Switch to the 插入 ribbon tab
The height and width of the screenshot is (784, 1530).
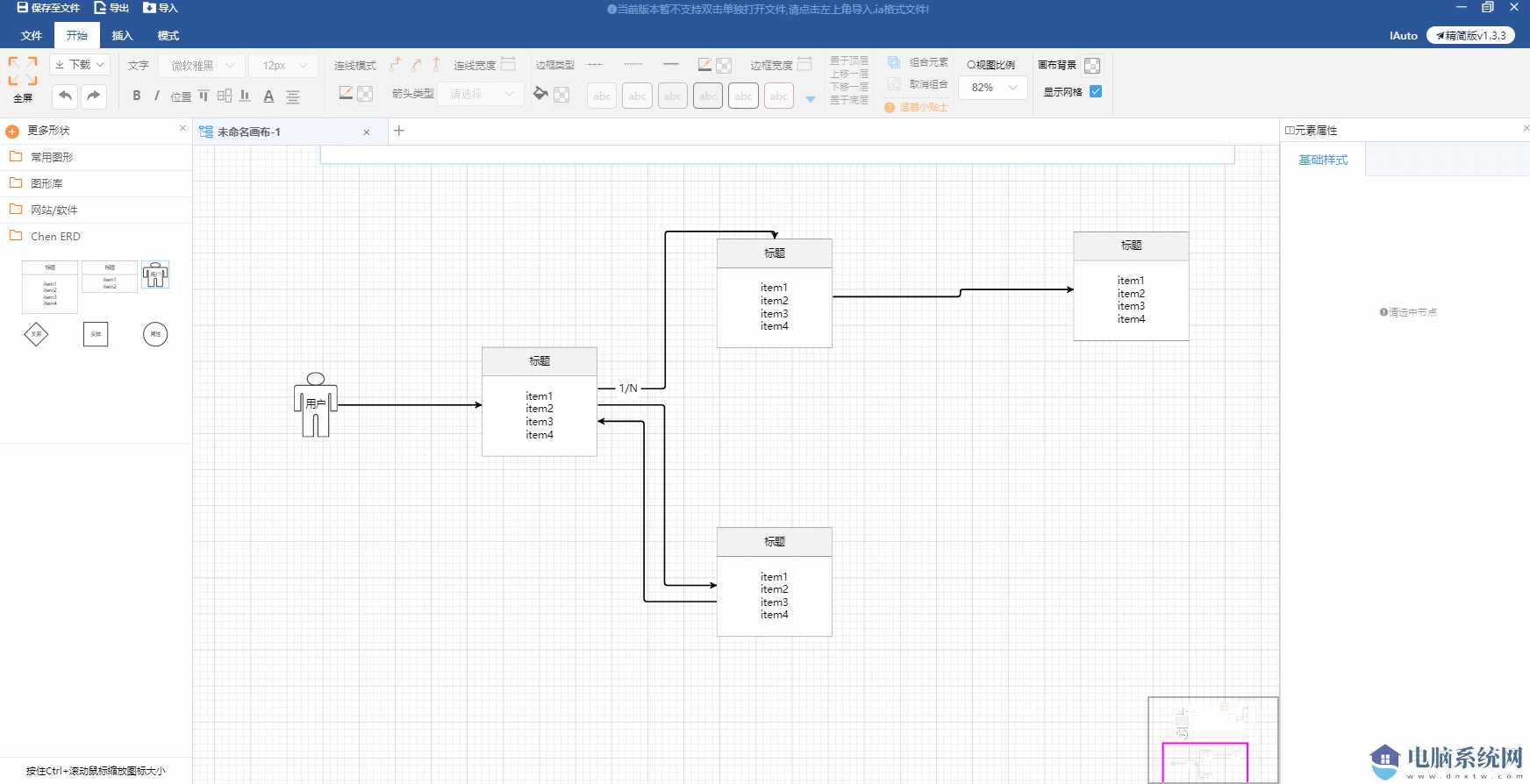point(123,36)
